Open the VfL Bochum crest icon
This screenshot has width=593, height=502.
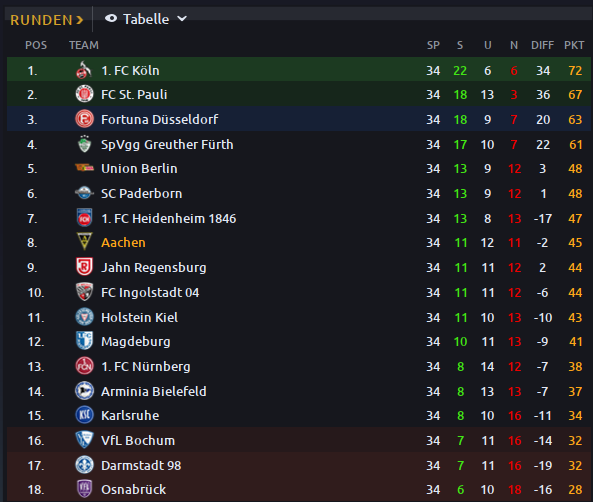coord(84,440)
